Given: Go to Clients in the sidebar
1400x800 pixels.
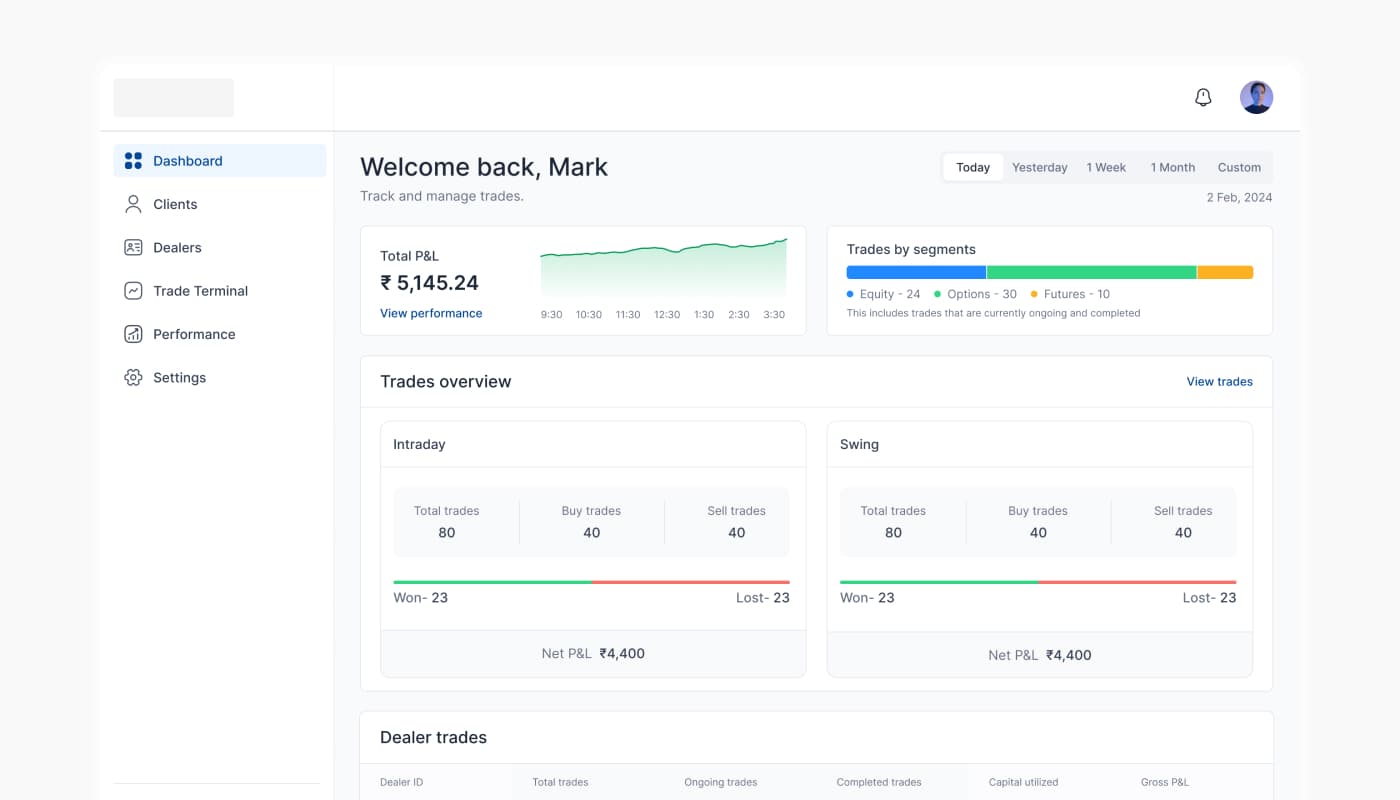Looking at the screenshot, I should pyautogui.click(x=220, y=204).
